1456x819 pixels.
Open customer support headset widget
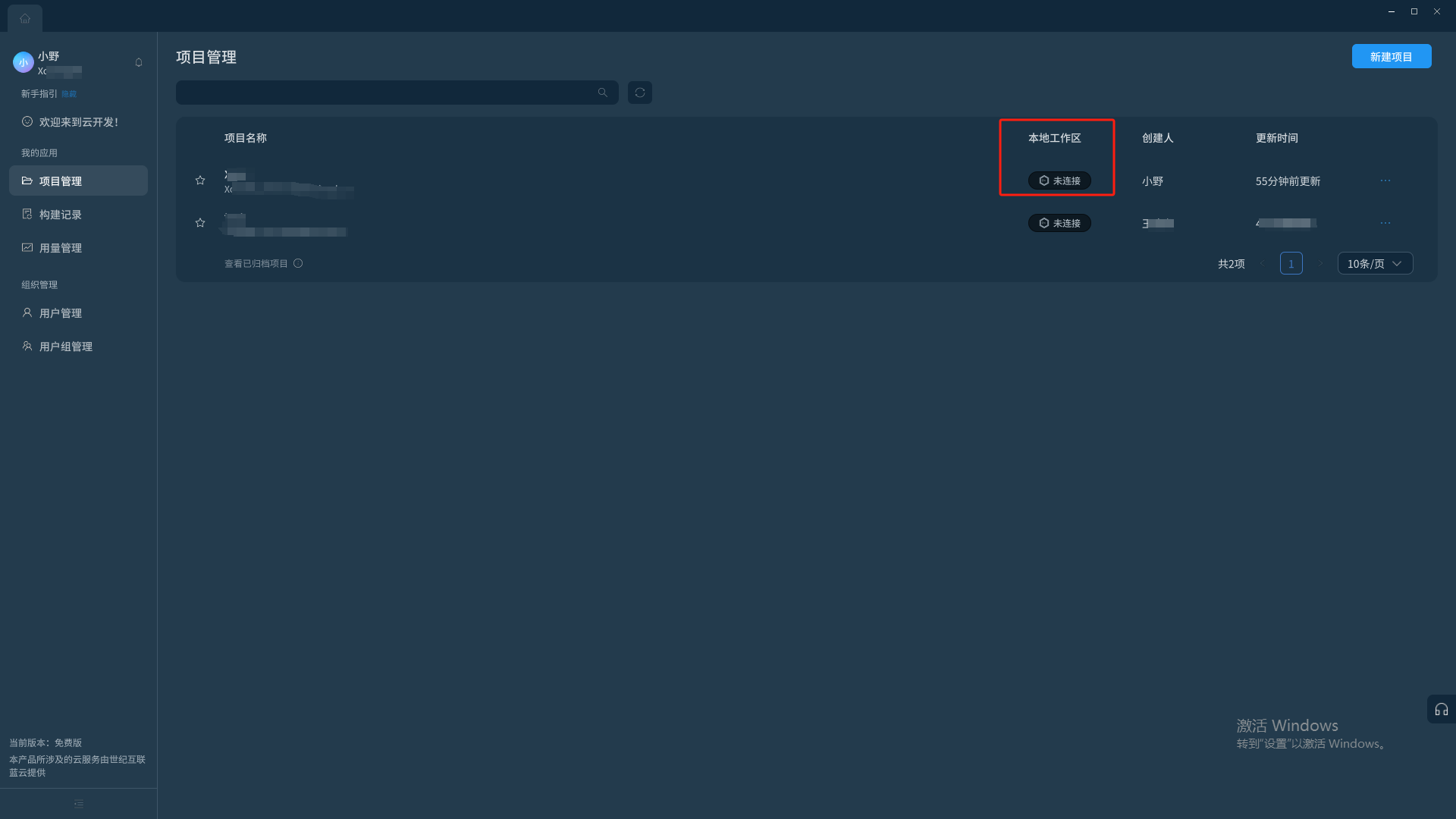click(1442, 709)
